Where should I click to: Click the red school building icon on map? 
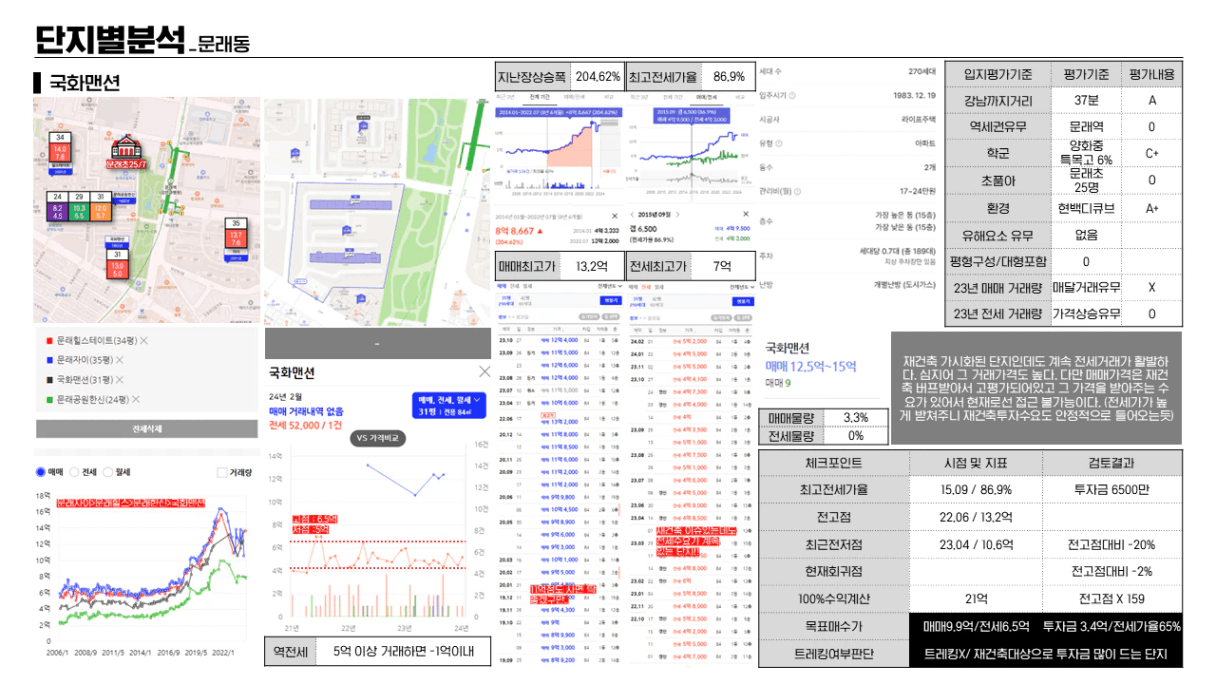tap(126, 146)
